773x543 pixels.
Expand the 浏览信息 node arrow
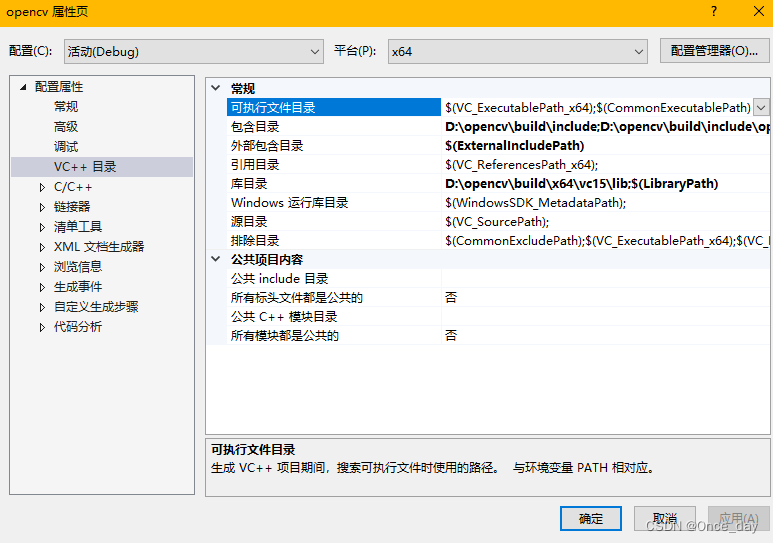pyautogui.click(x=42, y=267)
